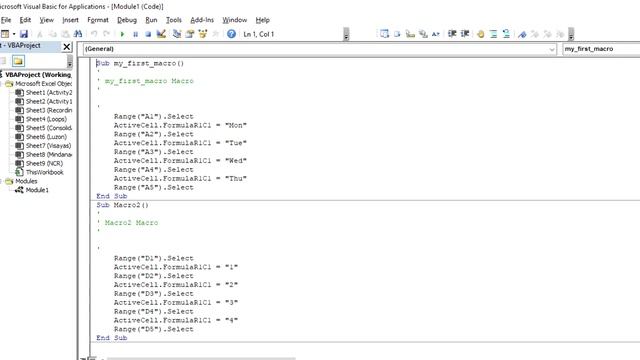The width and height of the screenshot is (640, 360).
Task: Click the Quick Info icon
Action: coord(410,34)
